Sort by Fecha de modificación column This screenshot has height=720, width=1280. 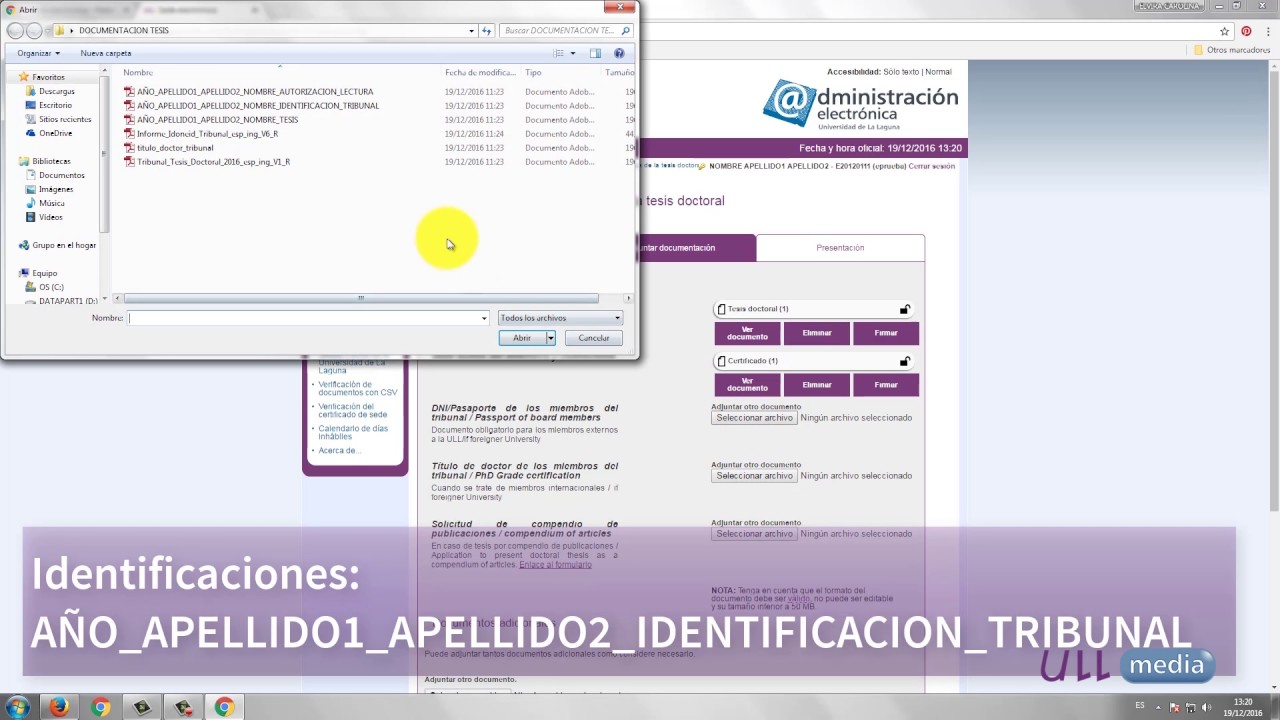(x=481, y=72)
